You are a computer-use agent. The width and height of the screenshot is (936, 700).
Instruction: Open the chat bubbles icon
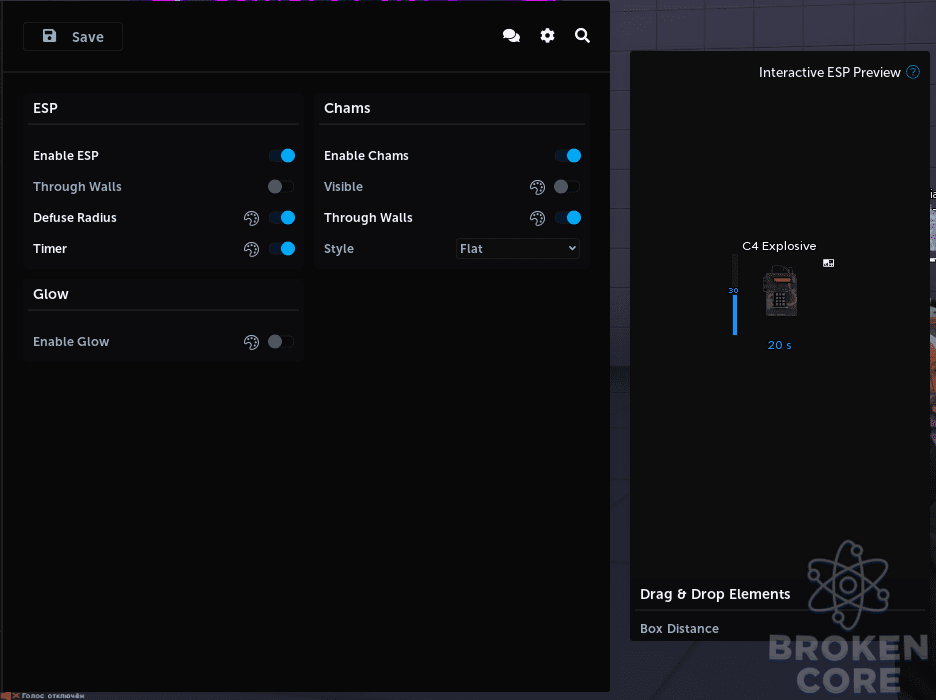click(x=511, y=36)
